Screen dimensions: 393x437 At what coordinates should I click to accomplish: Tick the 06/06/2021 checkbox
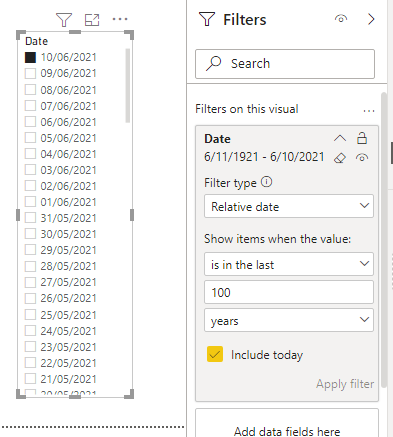click(30, 122)
